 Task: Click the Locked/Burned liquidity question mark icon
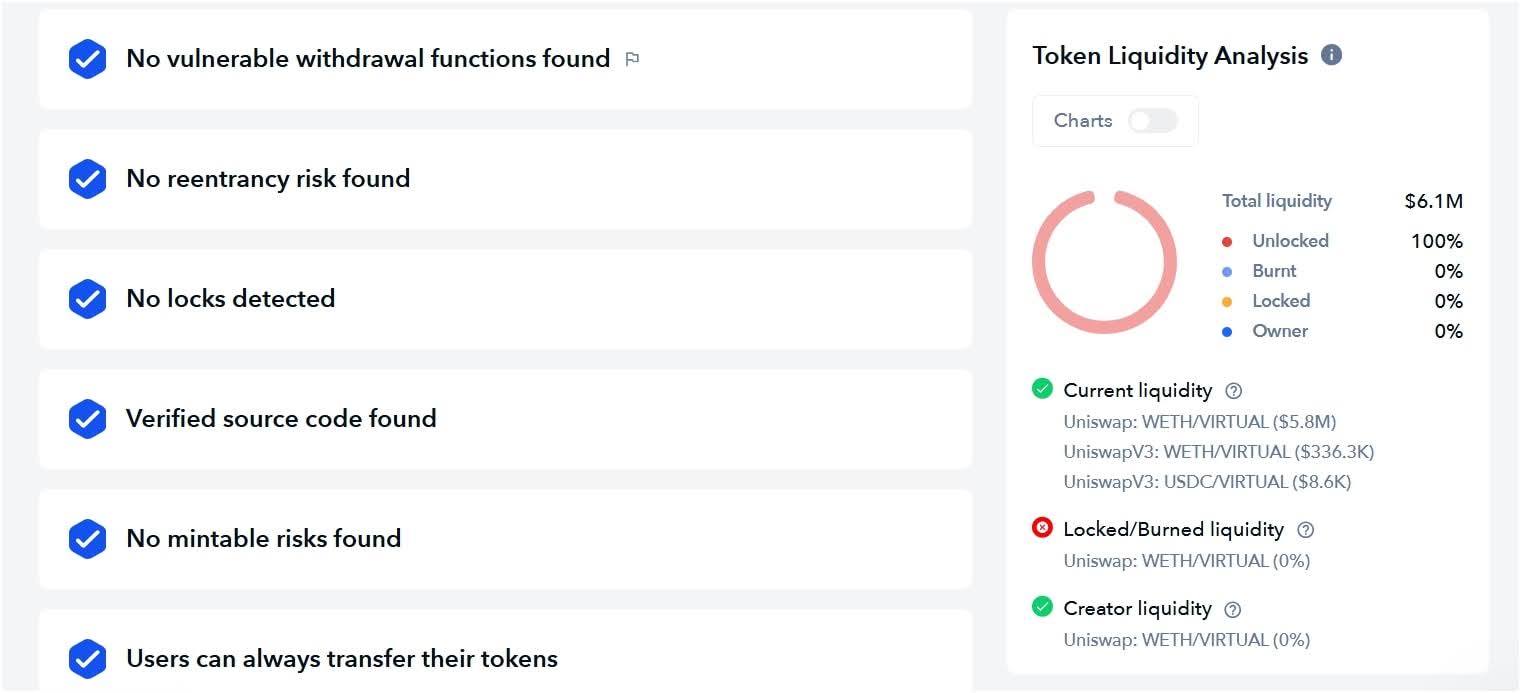[1305, 530]
